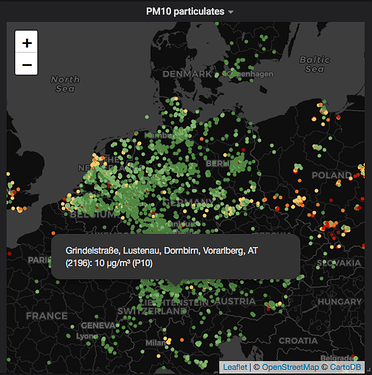
Task: Open the Leaflet attribution link
Action: (235, 367)
